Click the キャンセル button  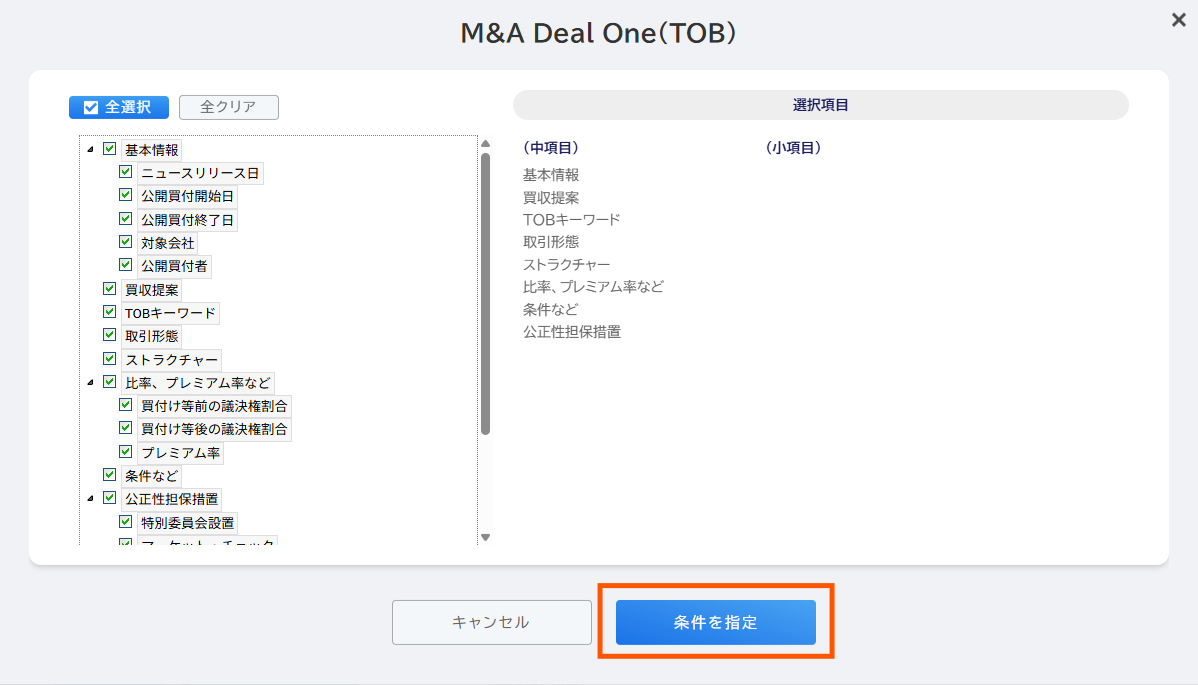(491, 622)
